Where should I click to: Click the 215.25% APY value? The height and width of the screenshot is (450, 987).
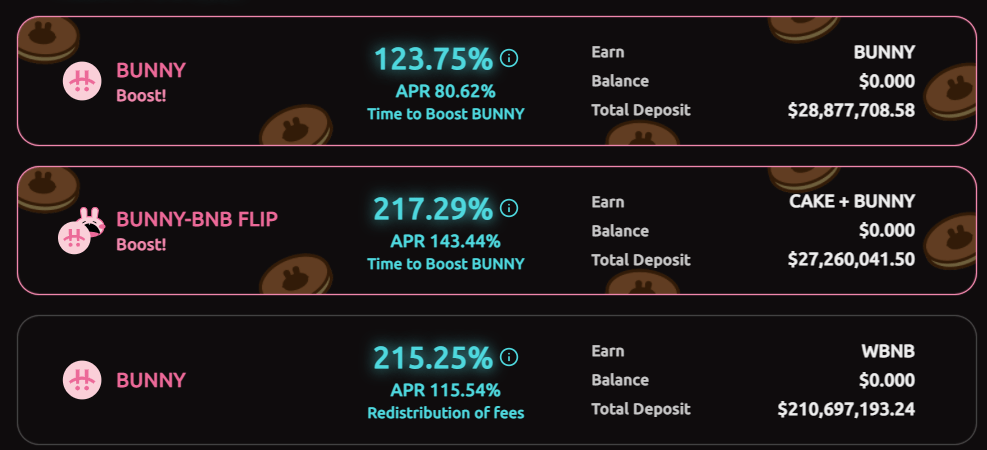[433, 358]
